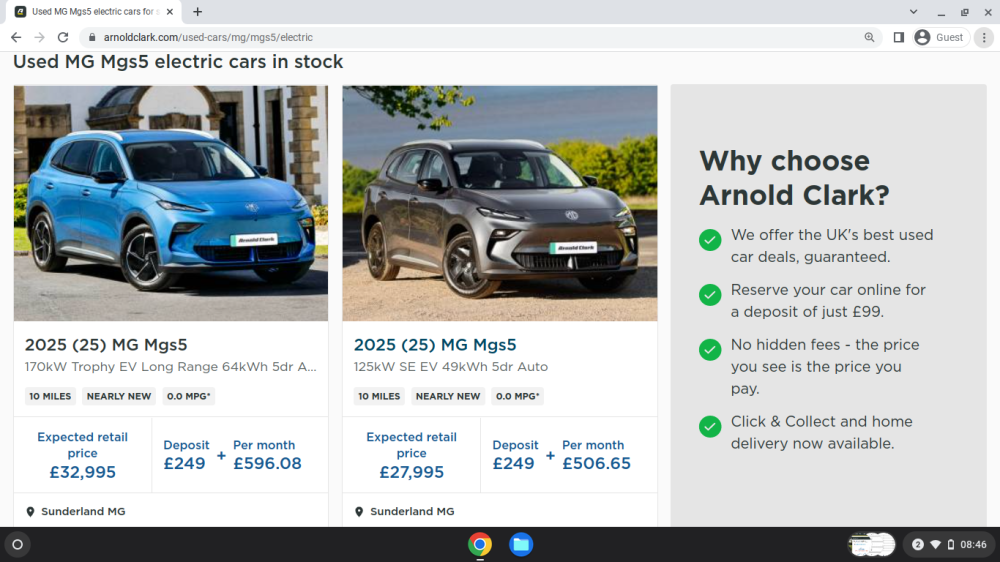Screen dimensions: 1000x562
Task: Click green check beside No hidden fees
Action: click(x=710, y=350)
